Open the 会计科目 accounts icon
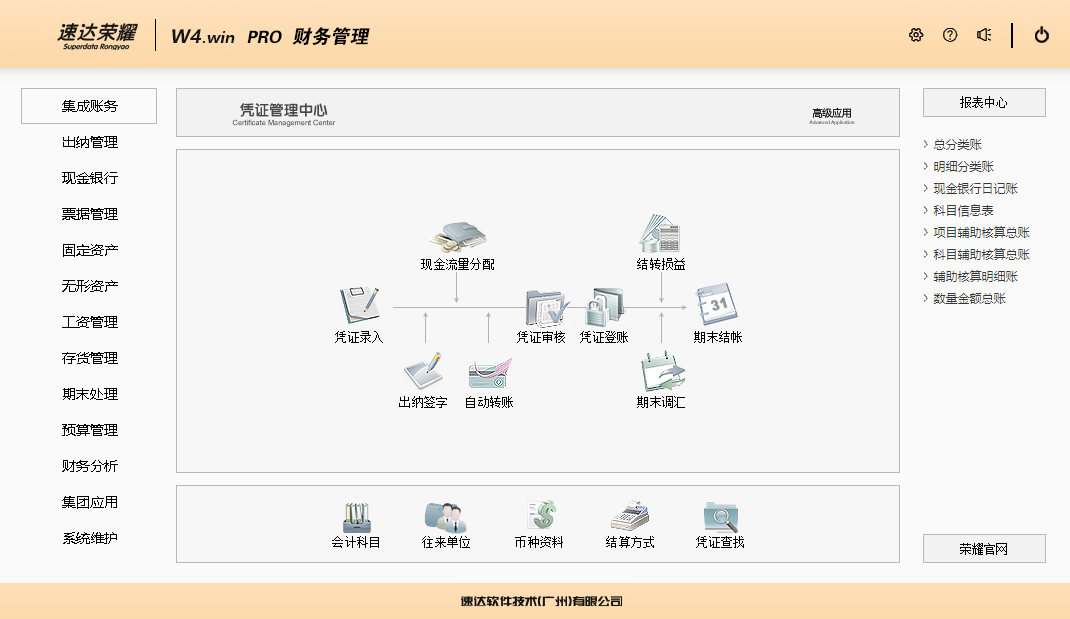The height and width of the screenshot is (619, 1070). (x=356, y=517)
